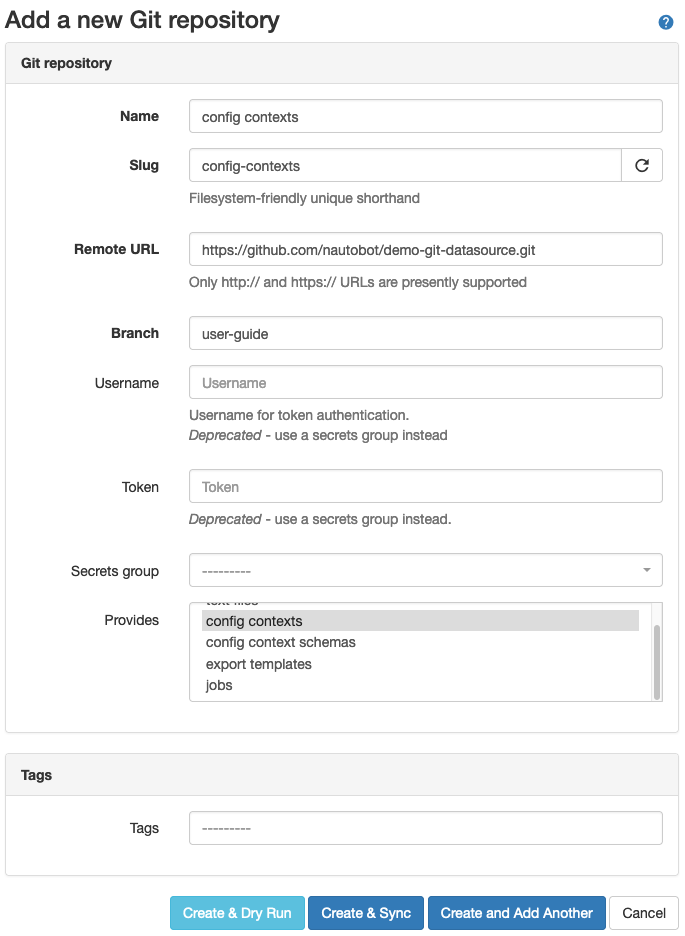
Task: Click the Token input field
Action: (x=425, y=487)
